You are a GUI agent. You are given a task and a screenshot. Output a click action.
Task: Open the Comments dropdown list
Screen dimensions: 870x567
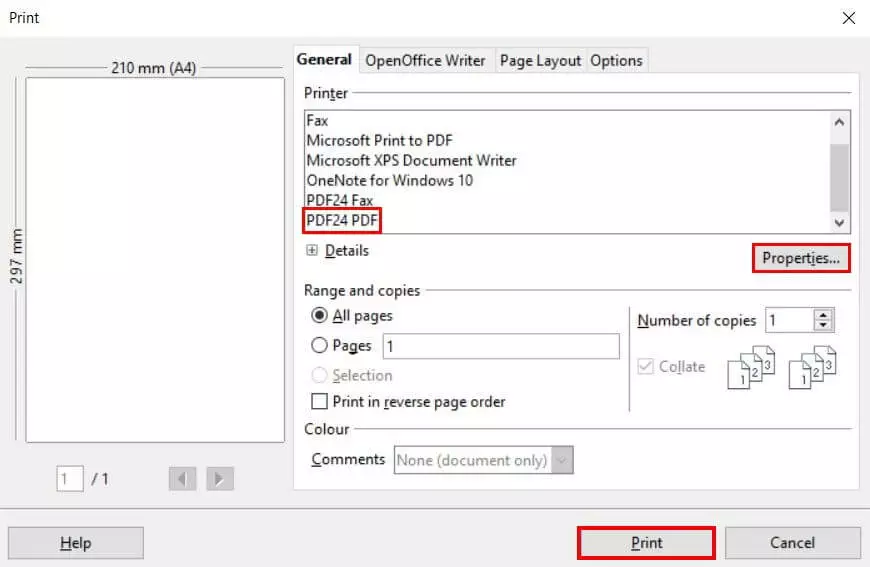tap(563, 460)
